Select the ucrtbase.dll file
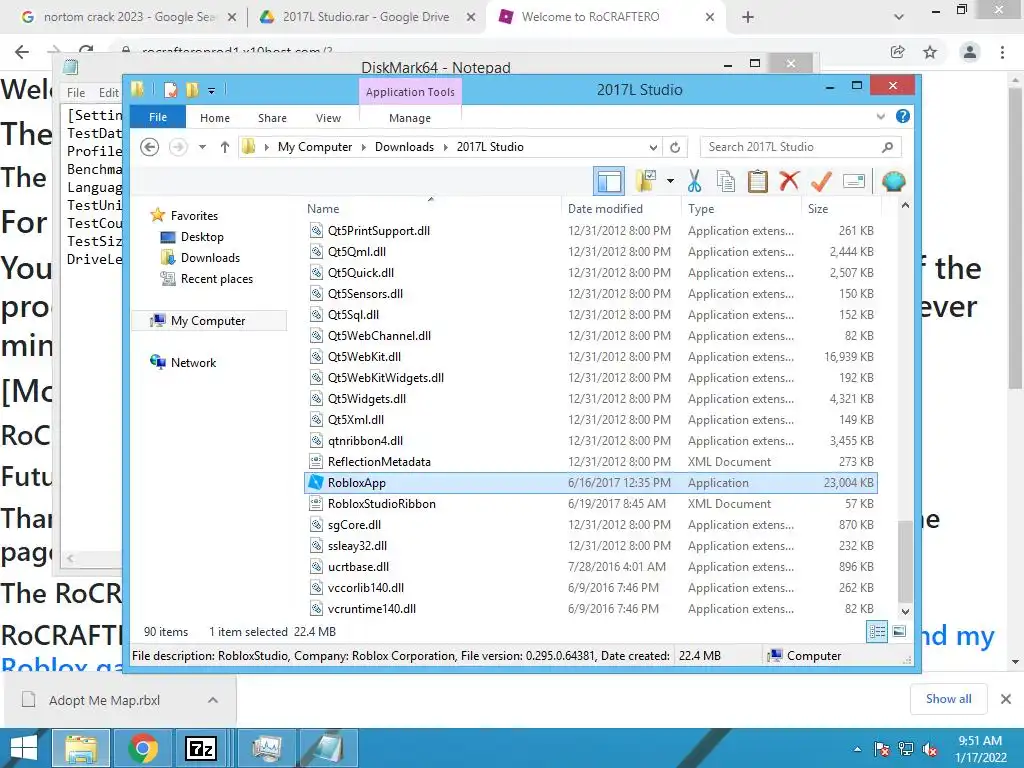Image resolution: width=1024 pixels, height=768 pixels. pyautogui.click(x=590, y=567)
